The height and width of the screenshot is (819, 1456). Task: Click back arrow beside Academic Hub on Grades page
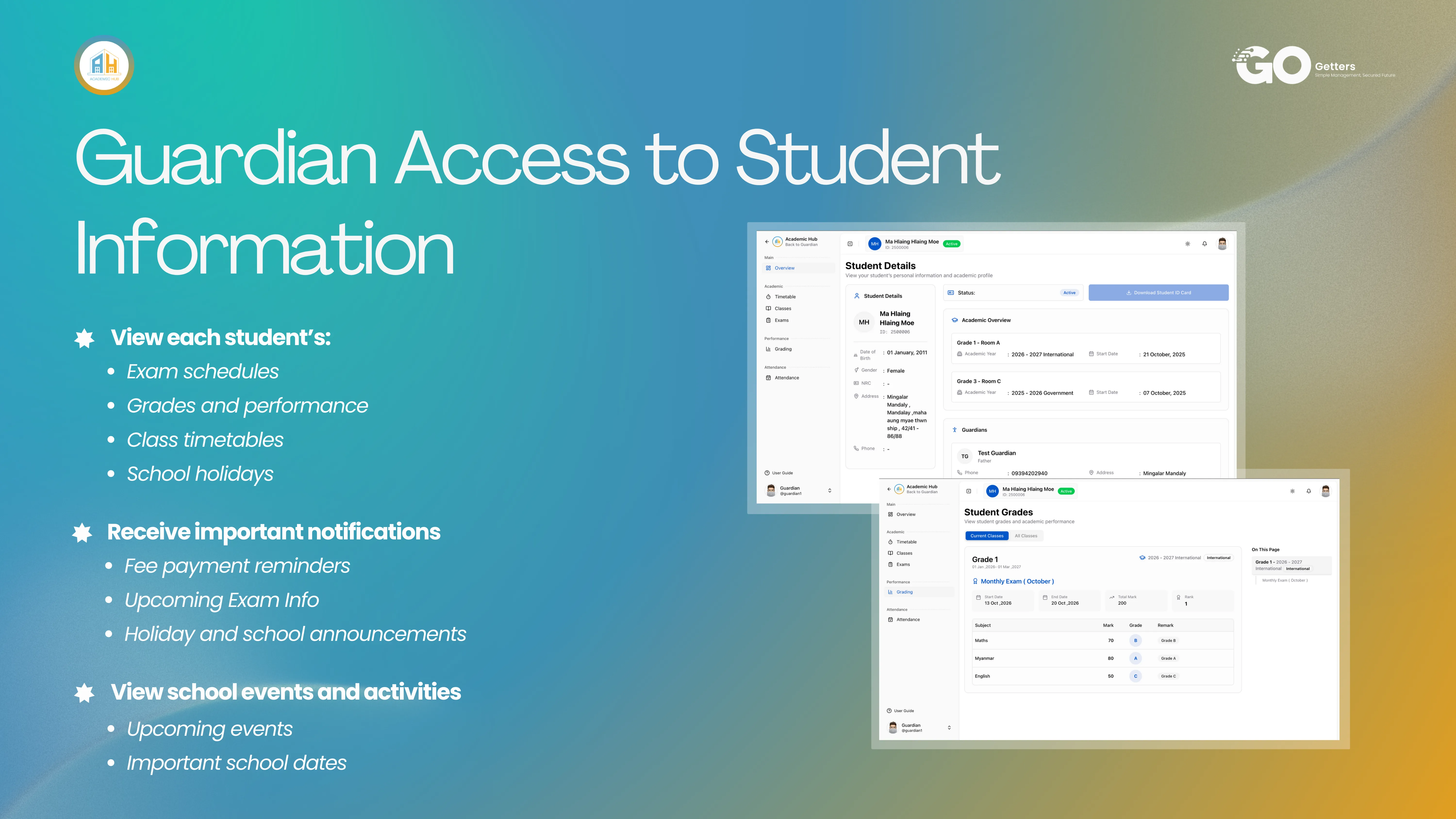click(889, 489)
